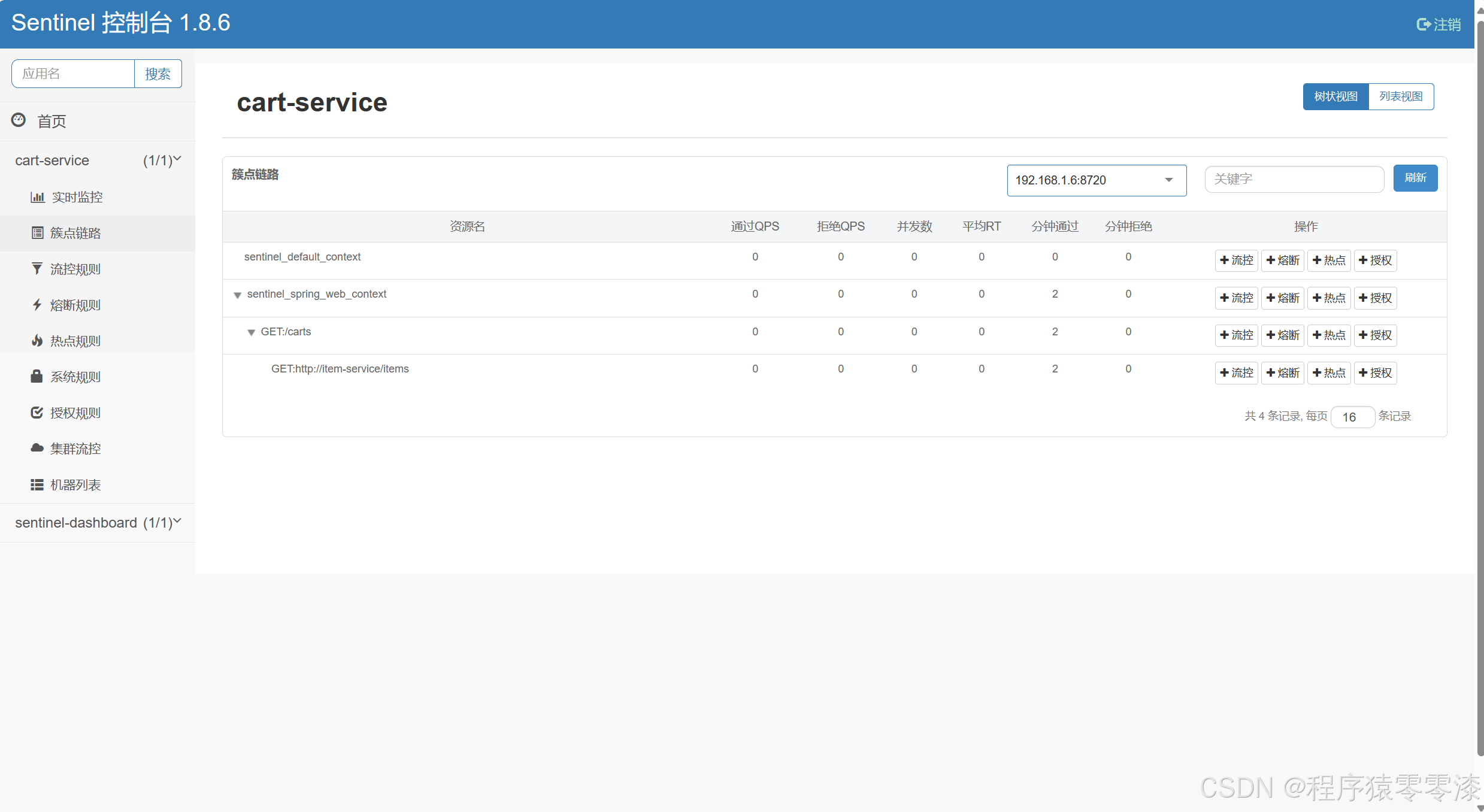This screenshot has height=812, width=1484.
Task: Open 实时监控 via its bar-chart icon
Action: [38, 197]
